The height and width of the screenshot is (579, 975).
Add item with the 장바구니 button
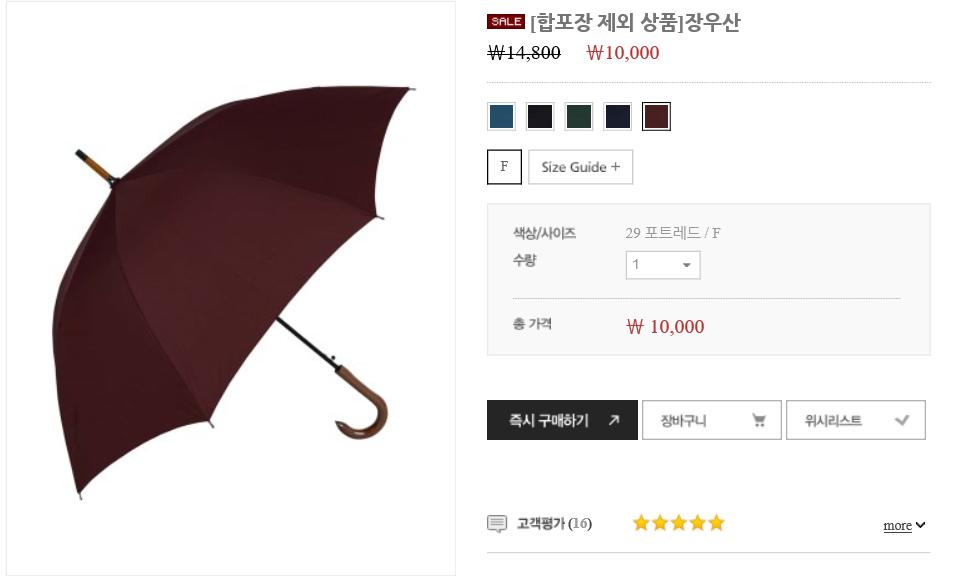[x=711, y=420]
